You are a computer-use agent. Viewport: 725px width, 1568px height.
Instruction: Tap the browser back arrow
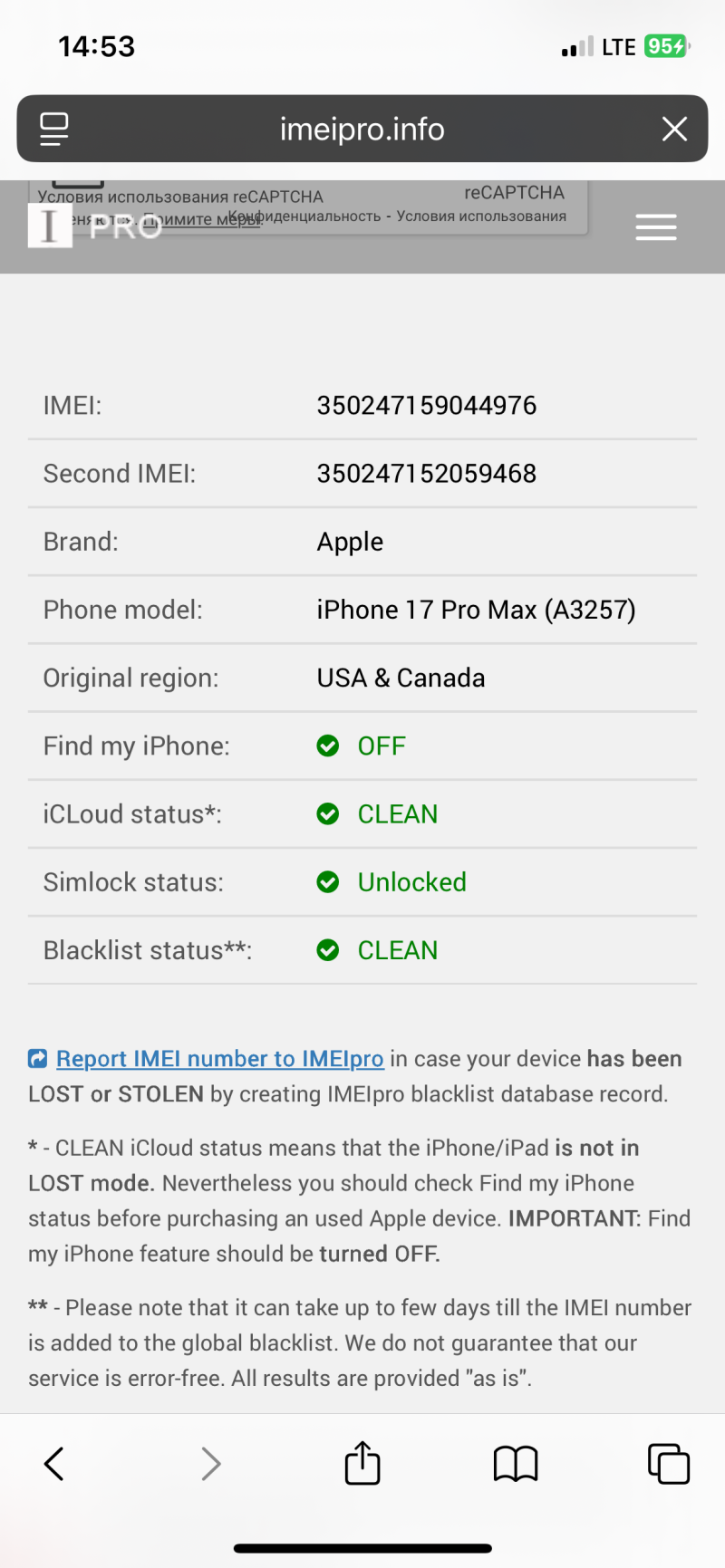click(54, 1463)
